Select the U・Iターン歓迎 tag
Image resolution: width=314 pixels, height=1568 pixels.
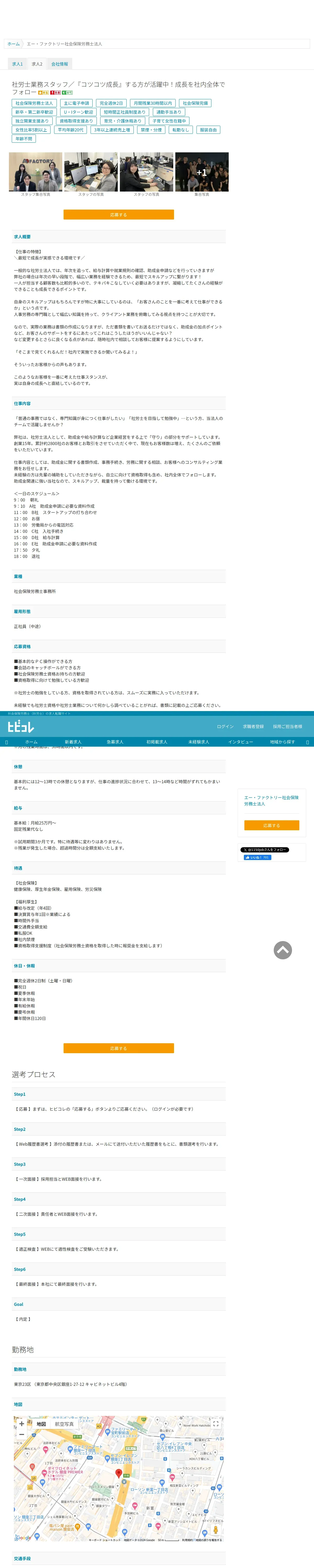[79, 112]
